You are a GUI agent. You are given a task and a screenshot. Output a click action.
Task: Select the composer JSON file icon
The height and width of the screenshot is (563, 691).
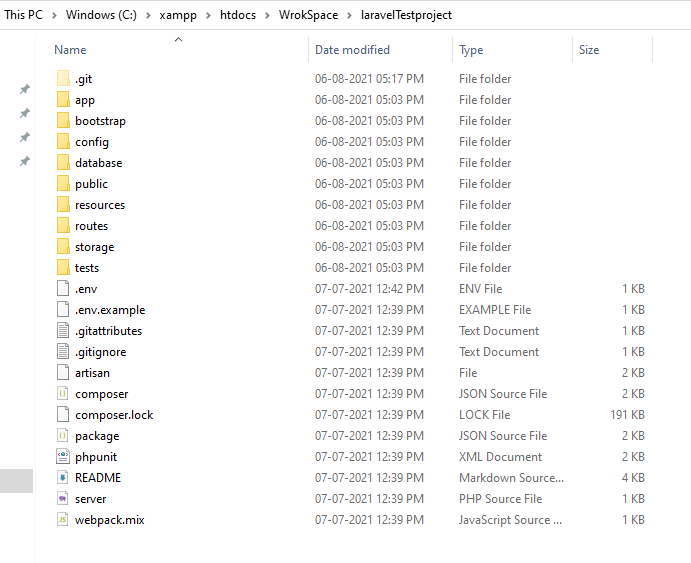pyautogui.click(x=63, y=394)
